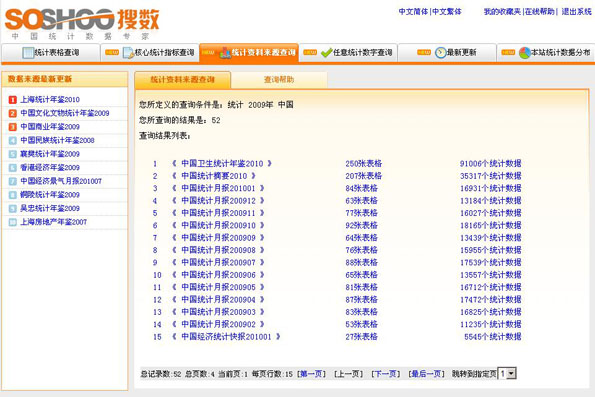Click the pie chart icon beside 本站统计数据分布
595x397 pixels.
click(524, 53)
